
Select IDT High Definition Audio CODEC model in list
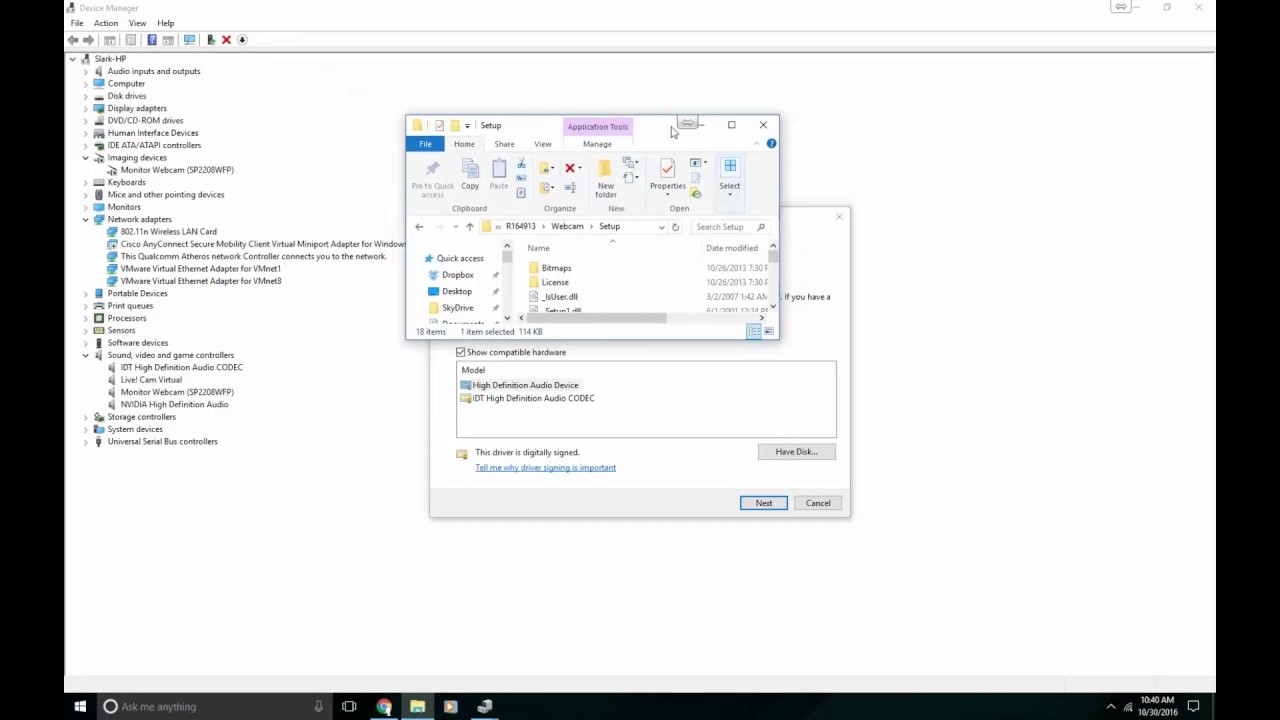point(533,398)
